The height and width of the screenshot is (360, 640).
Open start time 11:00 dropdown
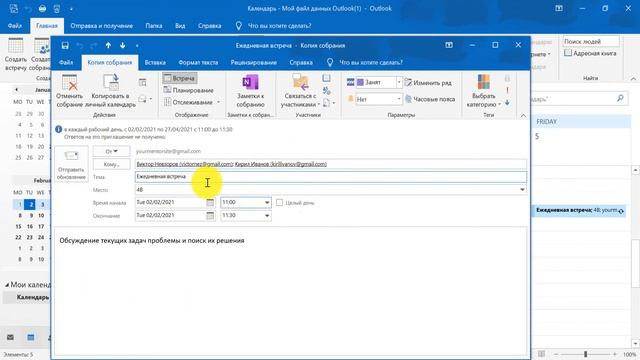tap(267, 202)
